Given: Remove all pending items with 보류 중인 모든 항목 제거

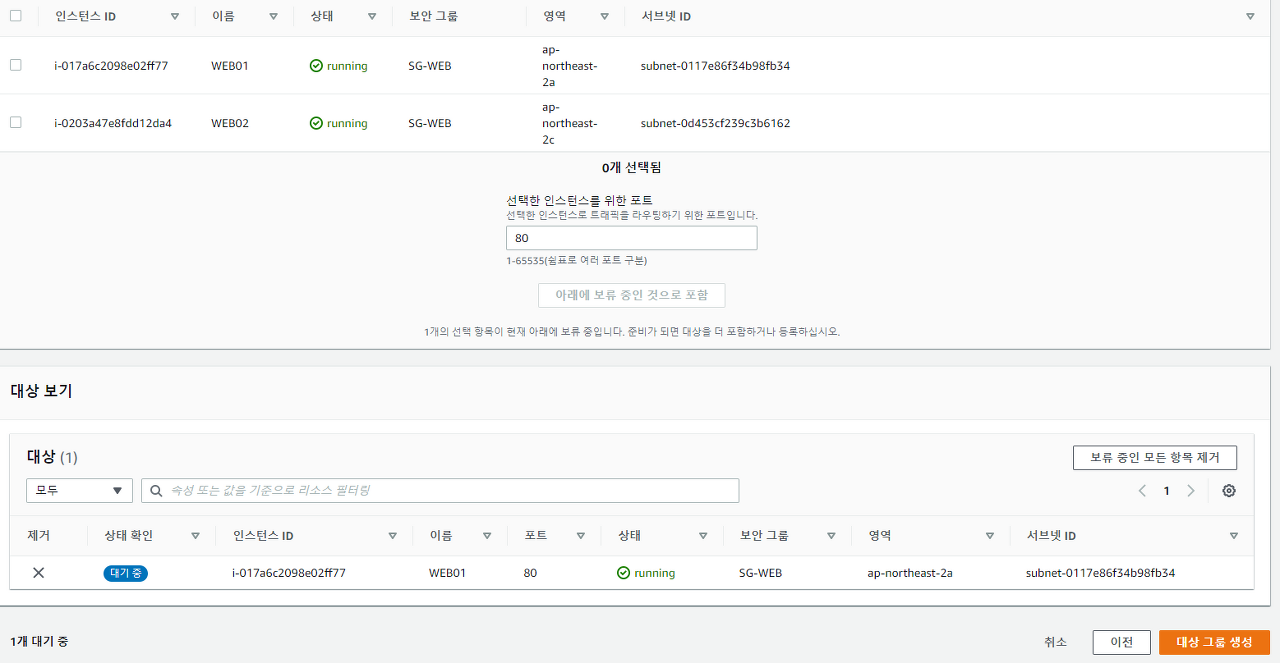Looking at the screenshot, I should [x=1155, y=457].
